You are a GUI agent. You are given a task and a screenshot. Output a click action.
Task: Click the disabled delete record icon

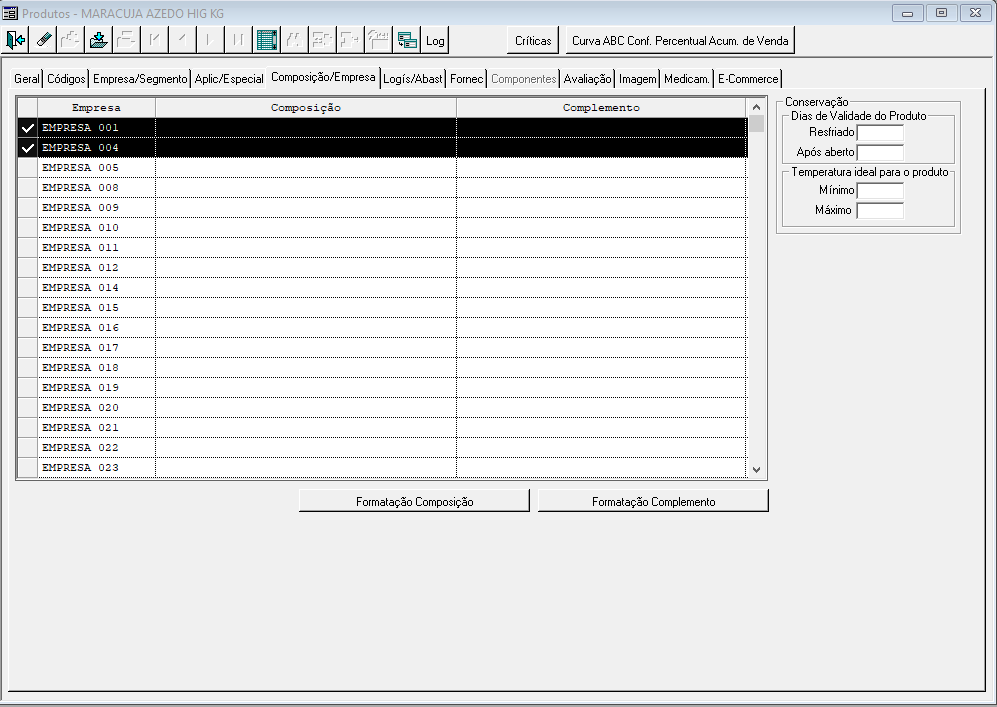[127, 40]
